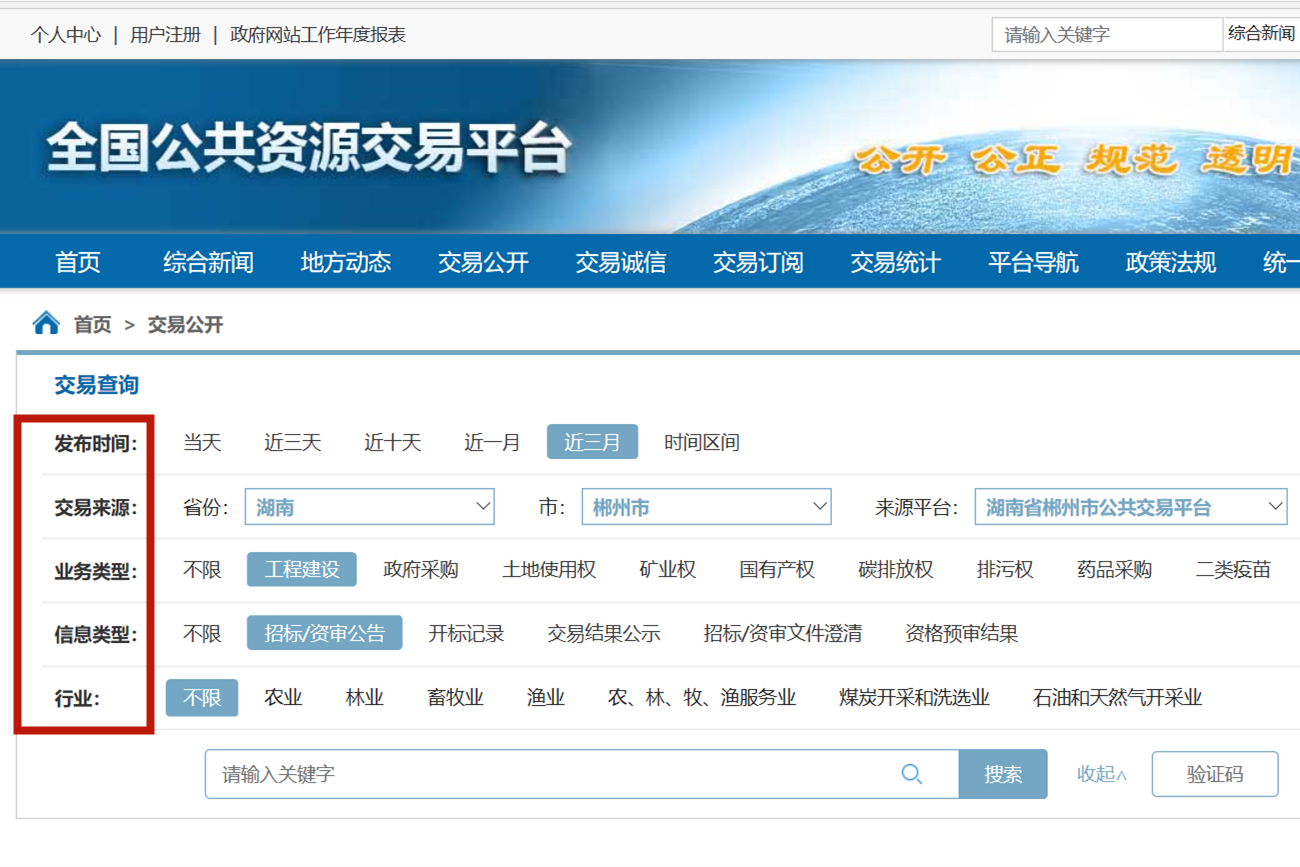This screenshot has width=1300, height=867.
Task: Open the 省份 dropdown showing 湖南
Action: pyautogui.click(x=370, y=506)
